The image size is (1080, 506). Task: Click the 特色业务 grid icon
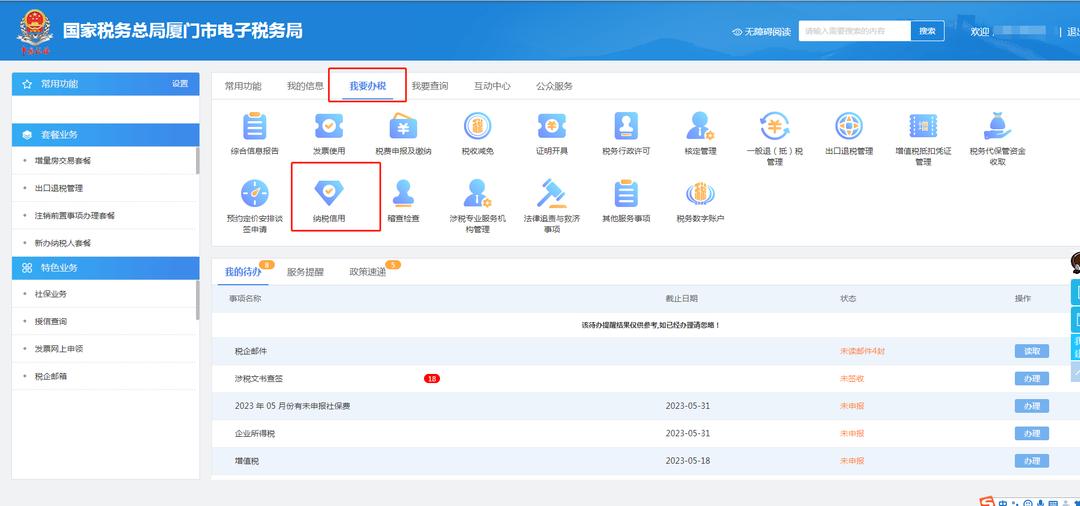(x=27, y=268)
